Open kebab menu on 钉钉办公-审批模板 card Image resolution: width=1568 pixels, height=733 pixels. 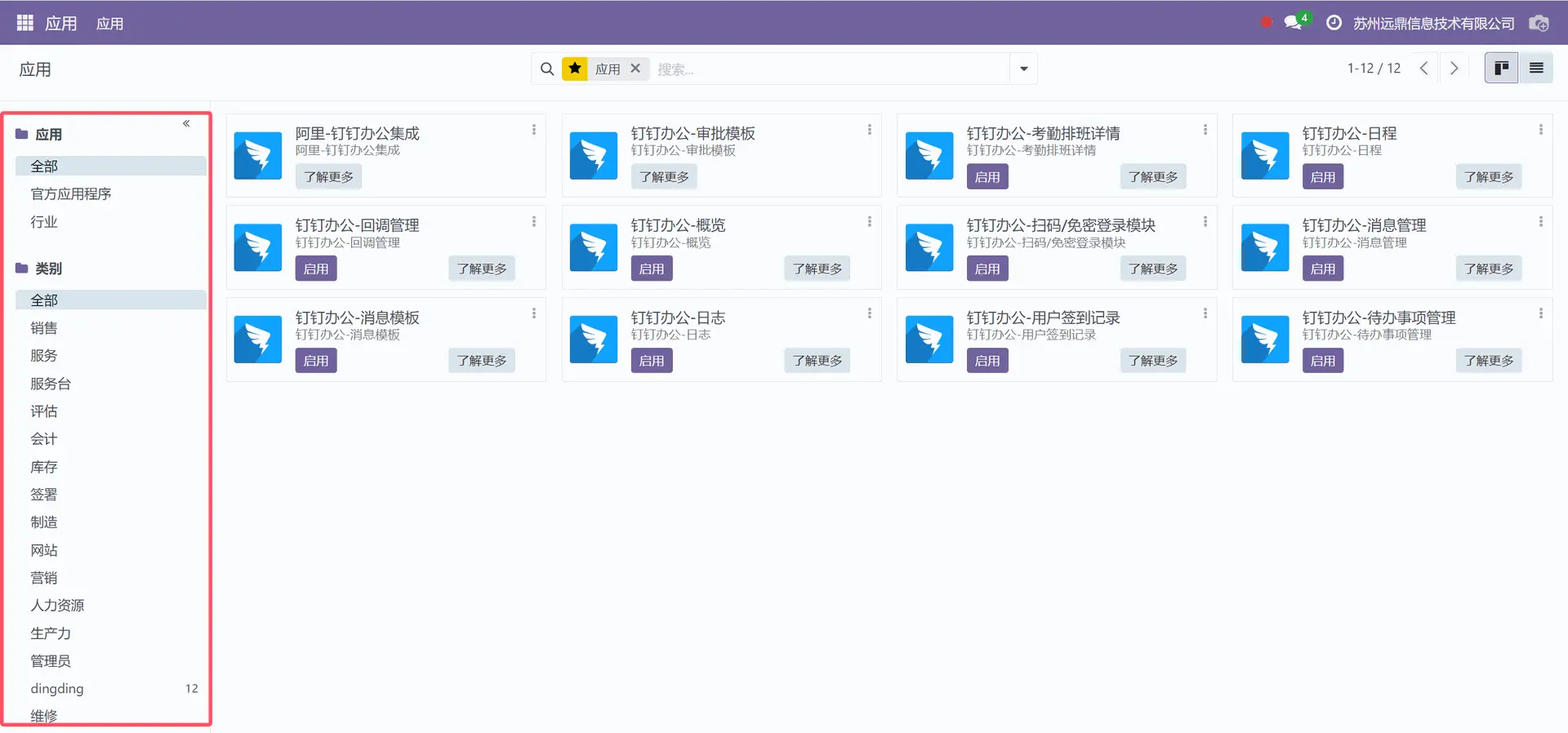[870, 130]
